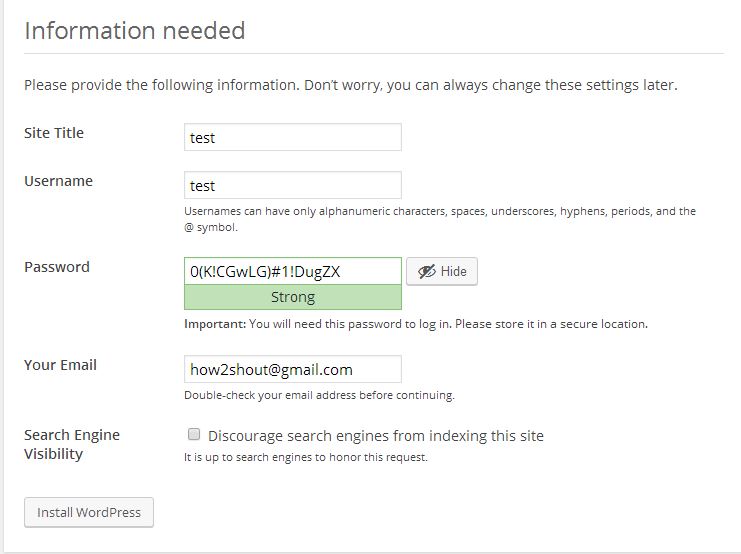Click the green Strong password strength bar
The image size is (741, 554).
click(x=293, y=297)
